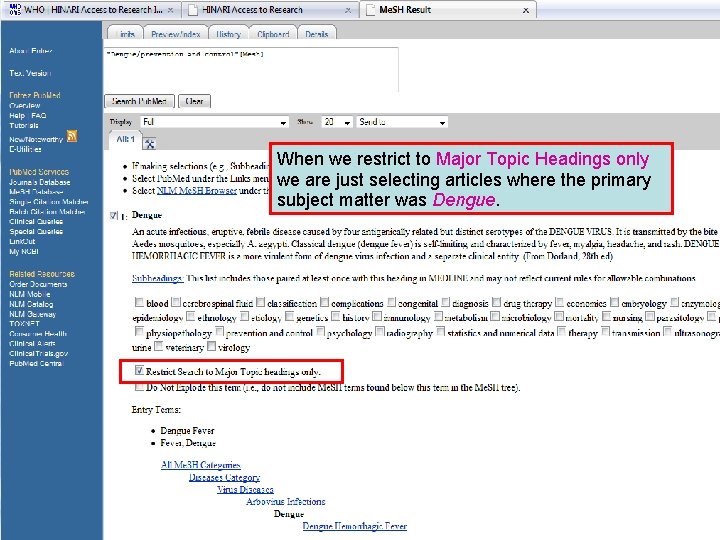The image size is (720, 540).
Task: Click Text Version in the sidebar
Action: pos(30,73)
